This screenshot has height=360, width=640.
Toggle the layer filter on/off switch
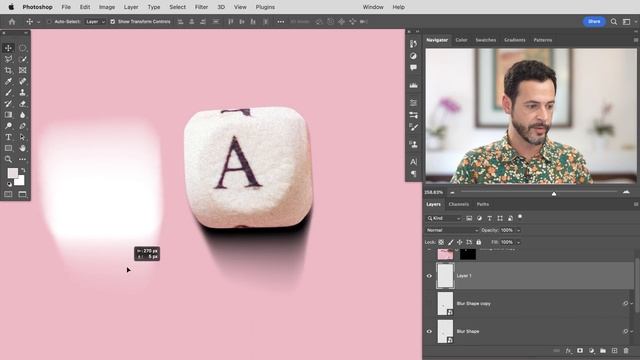coord(520,217)
